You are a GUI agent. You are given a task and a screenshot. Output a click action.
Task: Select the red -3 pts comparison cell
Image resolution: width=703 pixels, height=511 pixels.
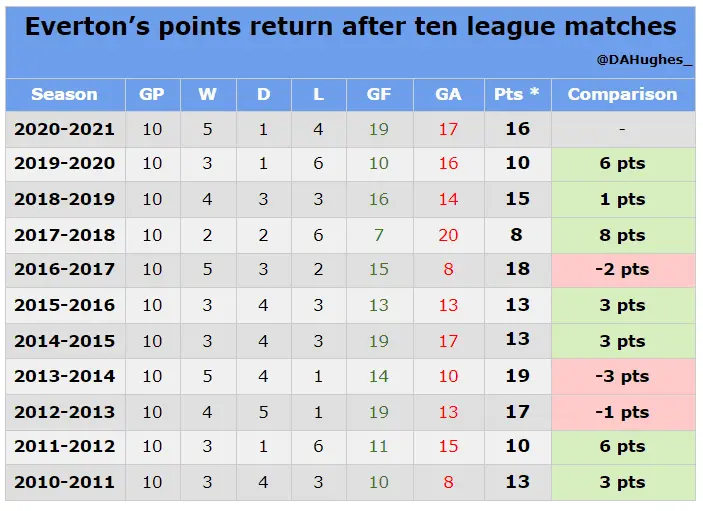coord(622,376)
